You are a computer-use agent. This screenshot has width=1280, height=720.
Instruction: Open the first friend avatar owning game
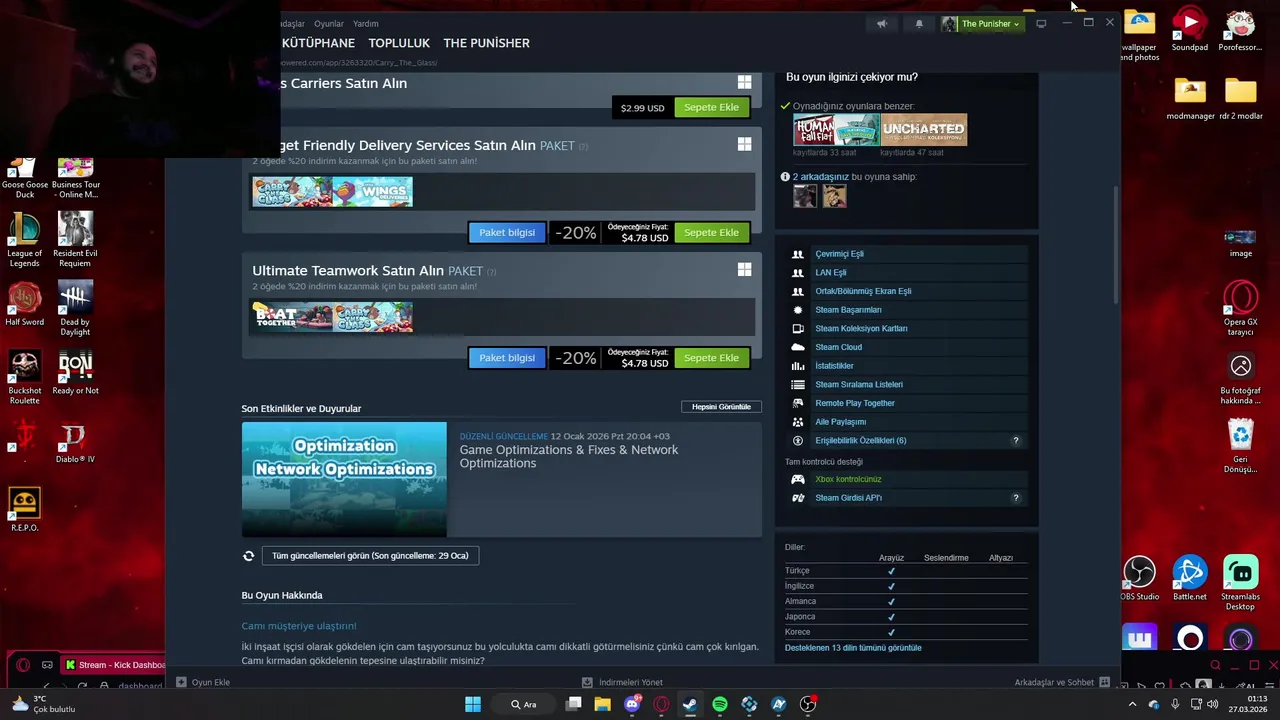point(805,196)
